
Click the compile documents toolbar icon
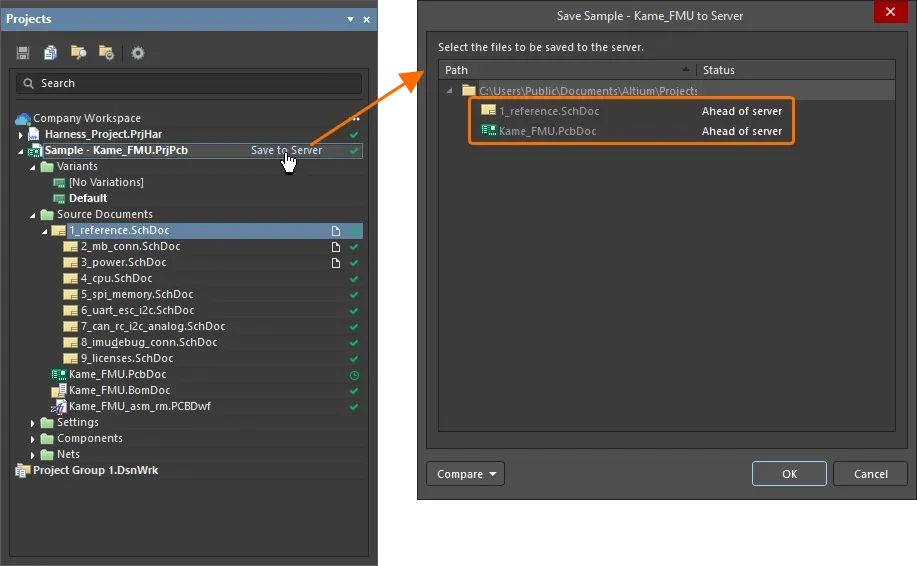[50, 53]
